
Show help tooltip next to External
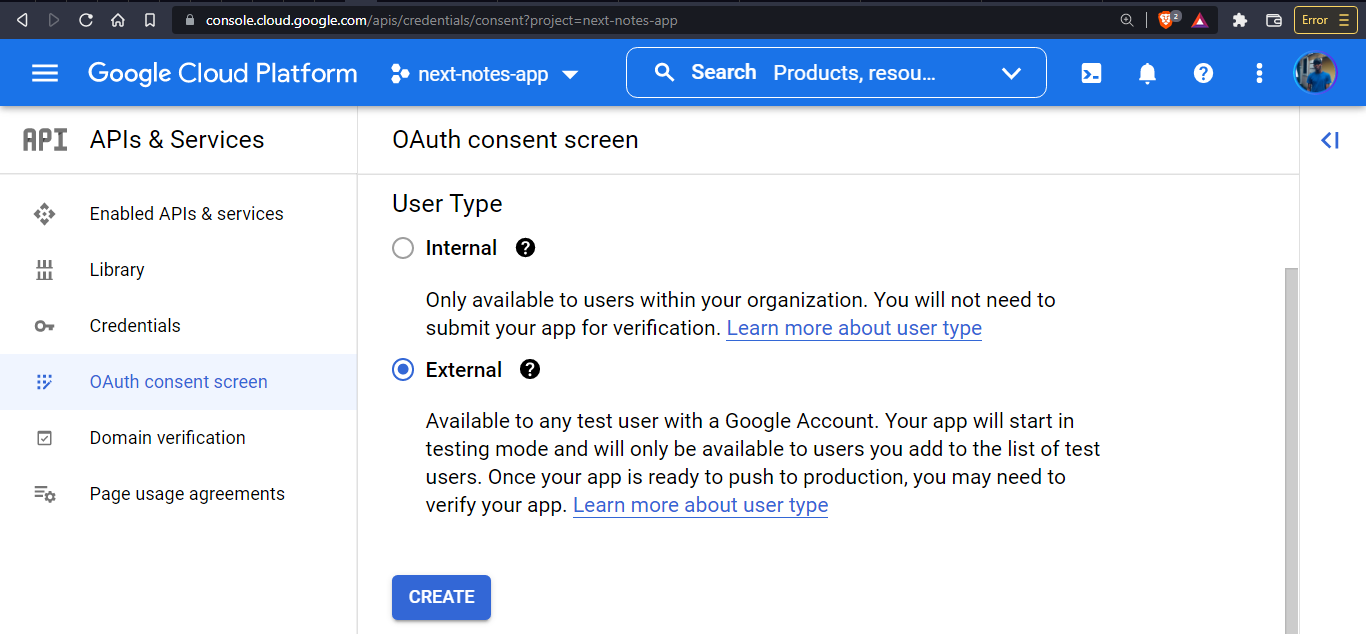530,370
